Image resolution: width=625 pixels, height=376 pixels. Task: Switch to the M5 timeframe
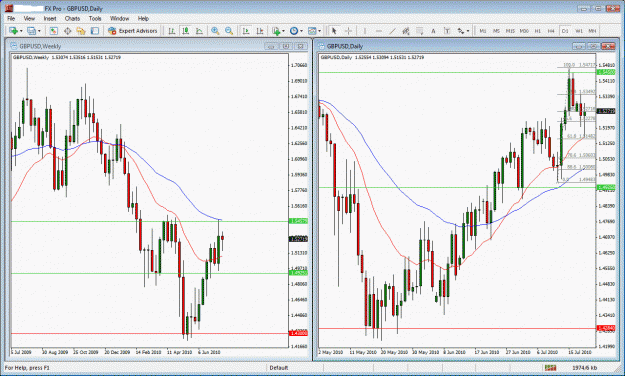[496, 31]
